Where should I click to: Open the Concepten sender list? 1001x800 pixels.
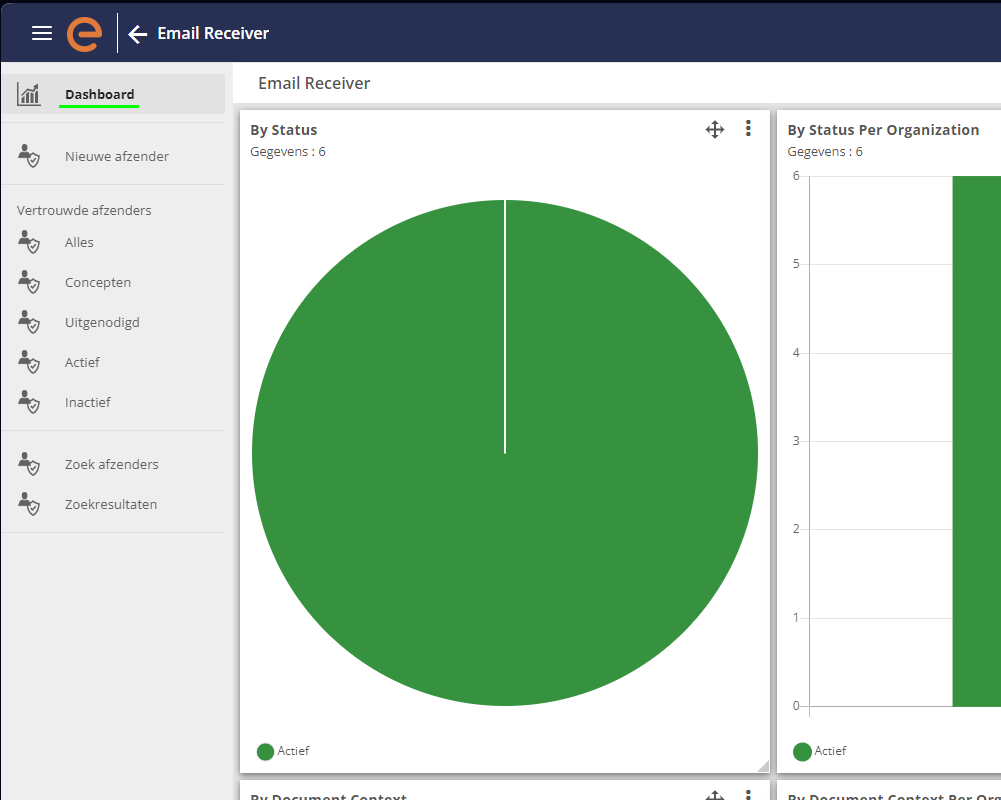(x=98, y=282)
